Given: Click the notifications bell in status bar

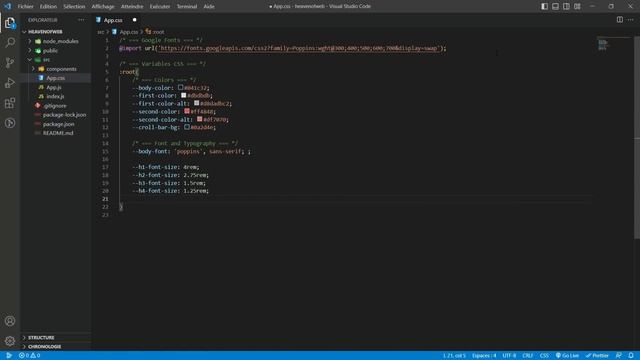Looking at the screenshot, I should coord(631,356).
